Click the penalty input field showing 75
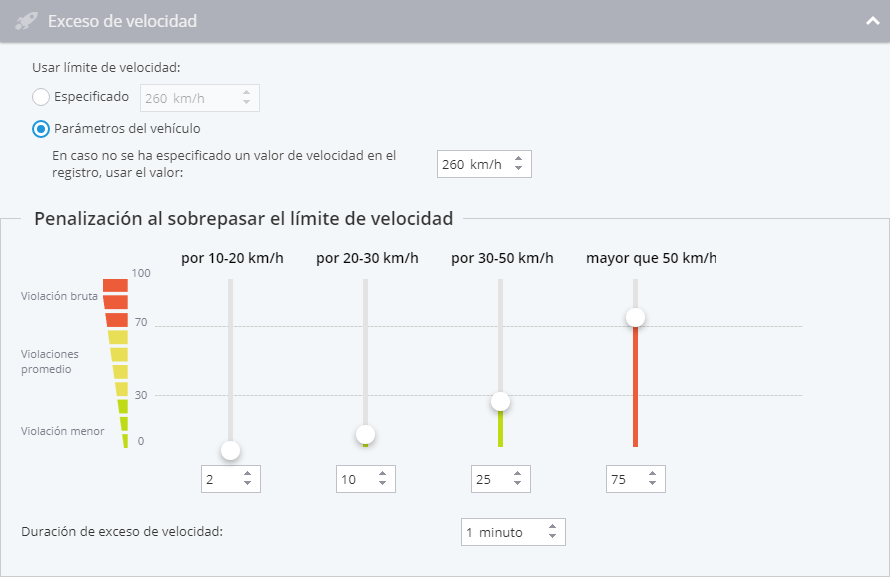This screenshot has height=577, width=890. [635, 479]
